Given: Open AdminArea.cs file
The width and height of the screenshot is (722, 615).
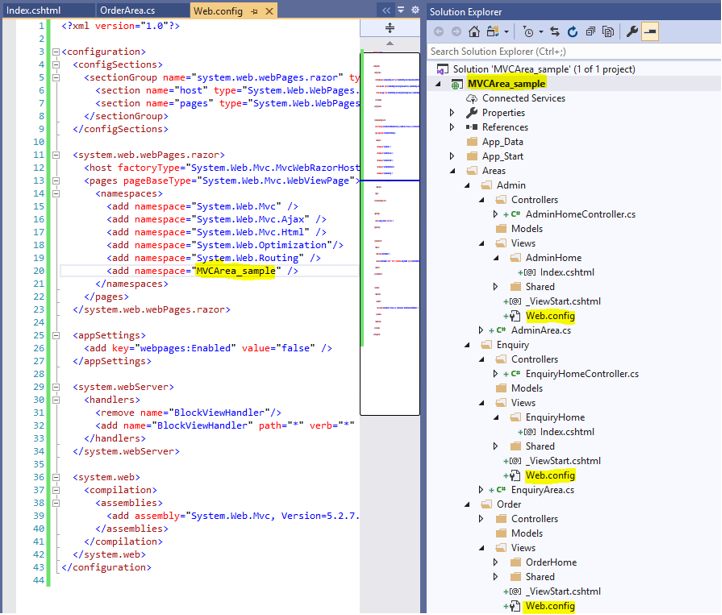Looking at the screenshot, I should click(x=541, y=330).
